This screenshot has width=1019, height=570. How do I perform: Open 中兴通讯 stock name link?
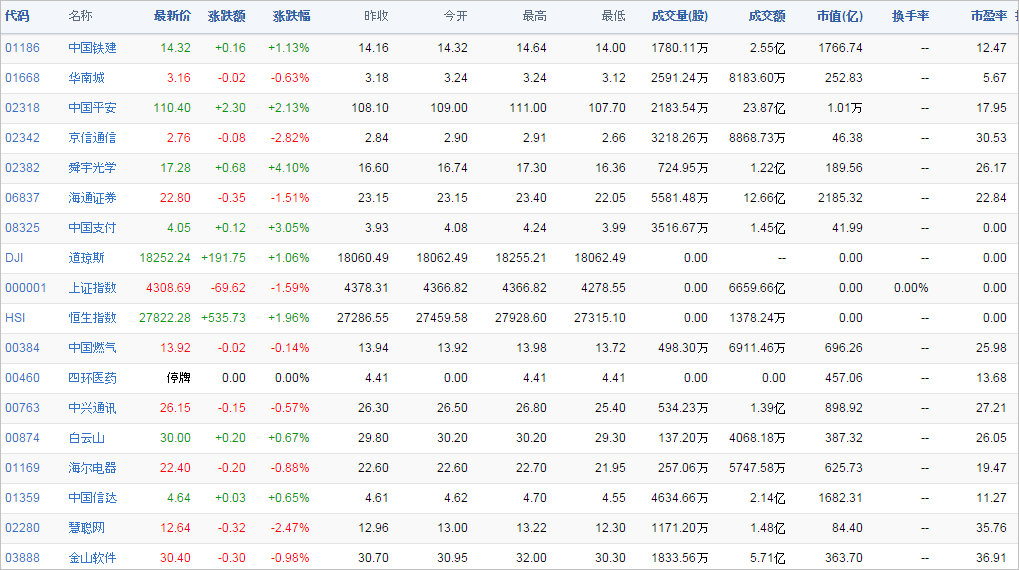[92, 408]
